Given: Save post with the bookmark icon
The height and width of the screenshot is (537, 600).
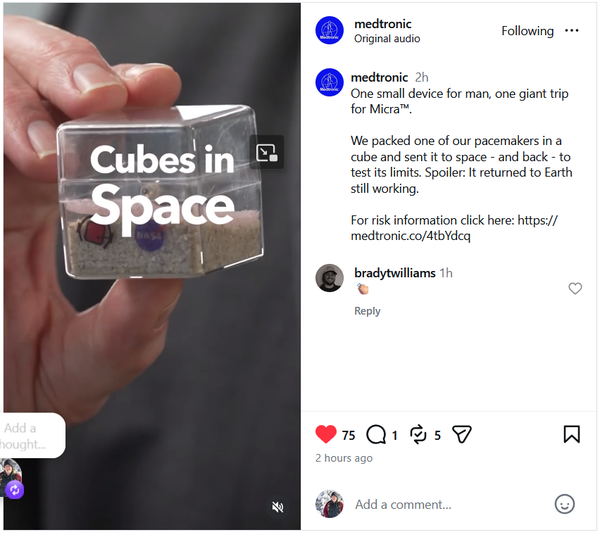Looking at the screenshot, I should click(572, 434).
